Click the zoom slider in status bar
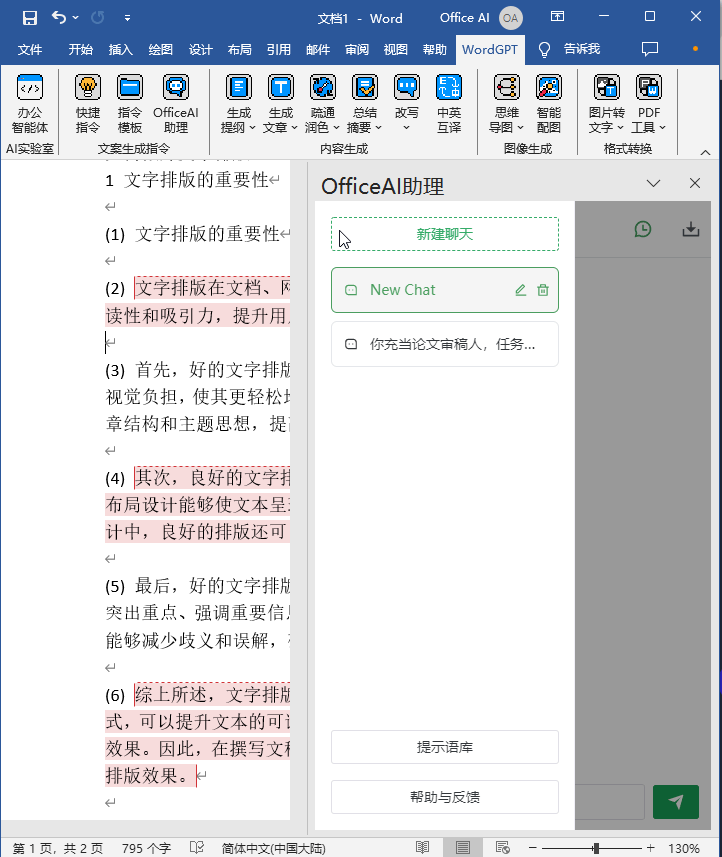The width and height of the screenshot is (722, 857). 596,848
